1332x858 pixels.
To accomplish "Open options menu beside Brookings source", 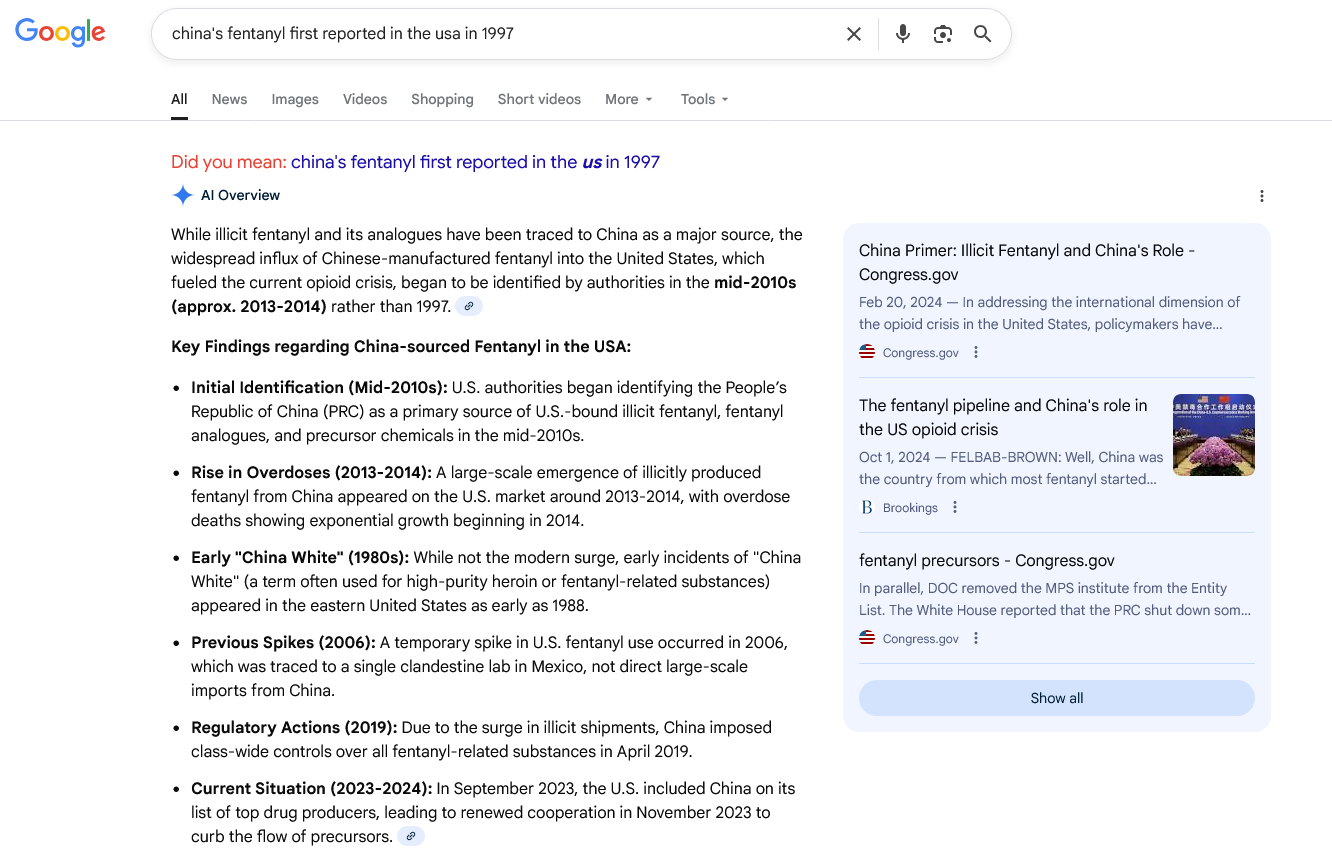I will pos(955,508).
